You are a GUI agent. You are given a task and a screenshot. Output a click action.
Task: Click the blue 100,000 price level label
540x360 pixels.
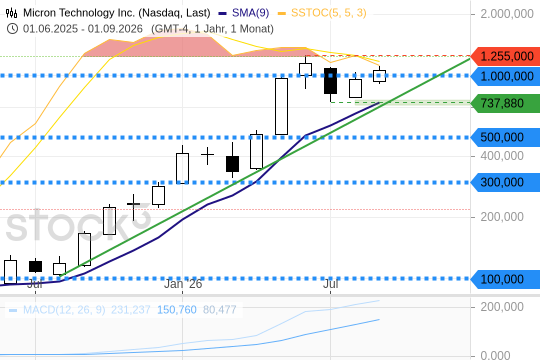505,279
